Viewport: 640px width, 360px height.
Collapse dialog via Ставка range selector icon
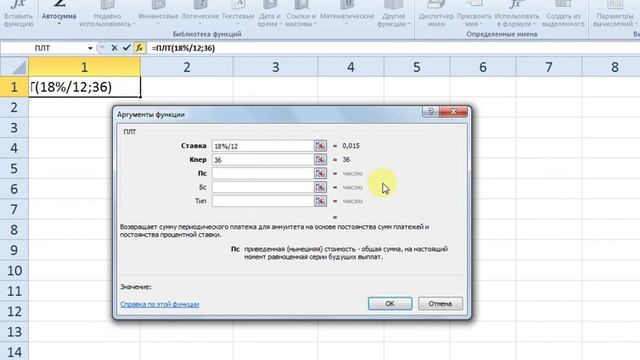[x=320, y=146]
